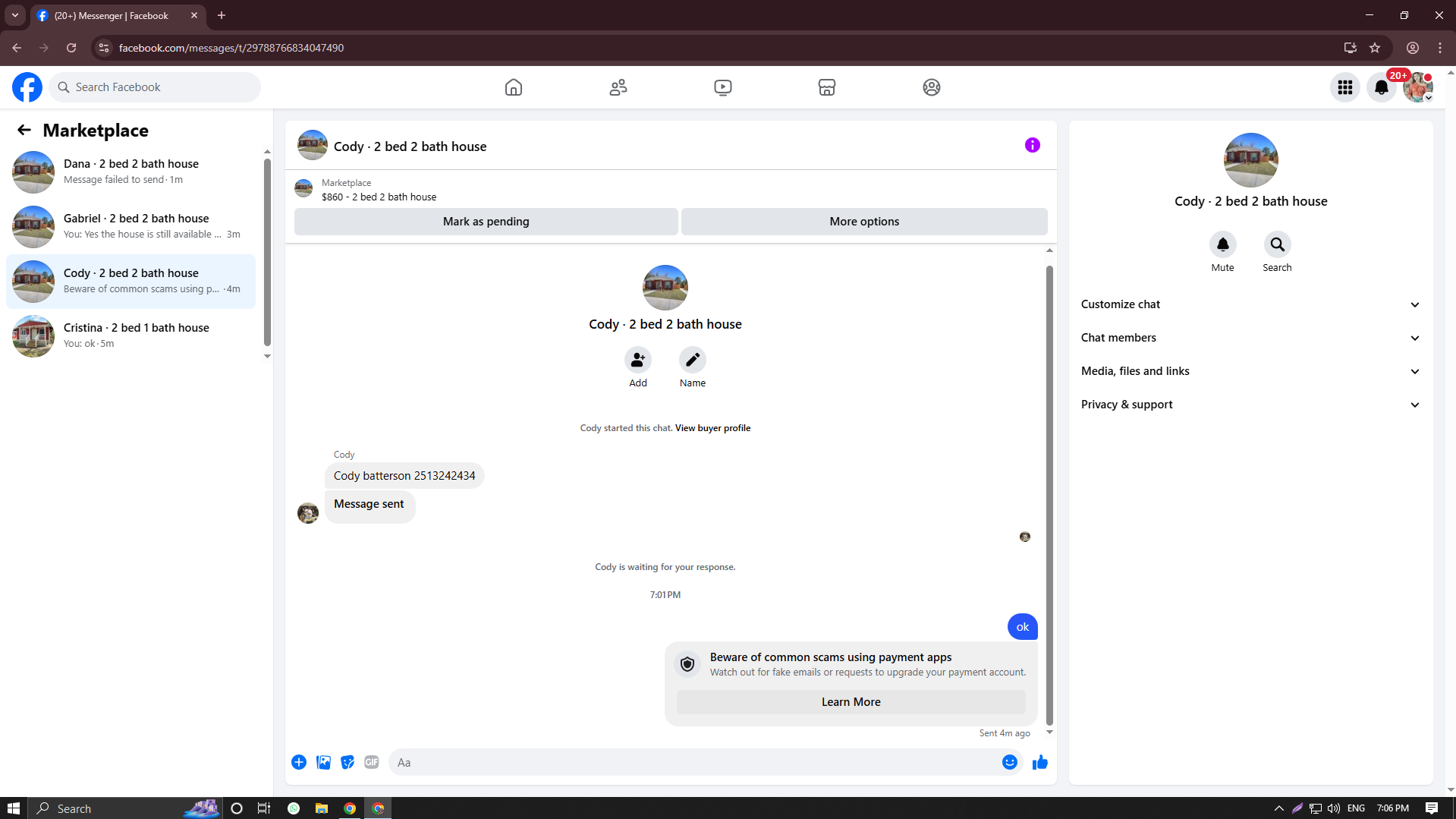Screen dimensions: 1456x819
Task: Choose a GIF with the GIF icon
Action: click(372, 762)
